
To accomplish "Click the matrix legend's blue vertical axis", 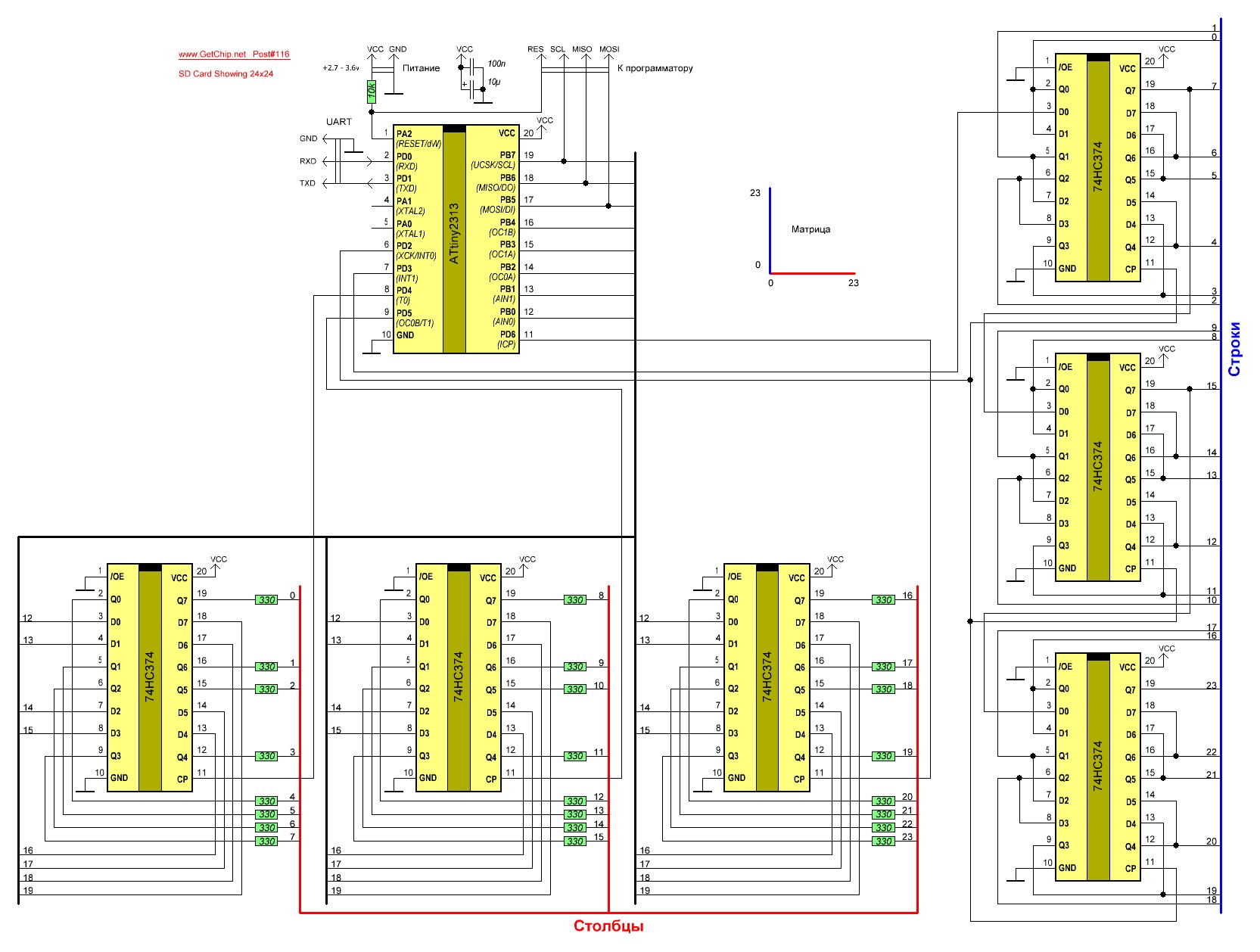I will pos(770,230).
